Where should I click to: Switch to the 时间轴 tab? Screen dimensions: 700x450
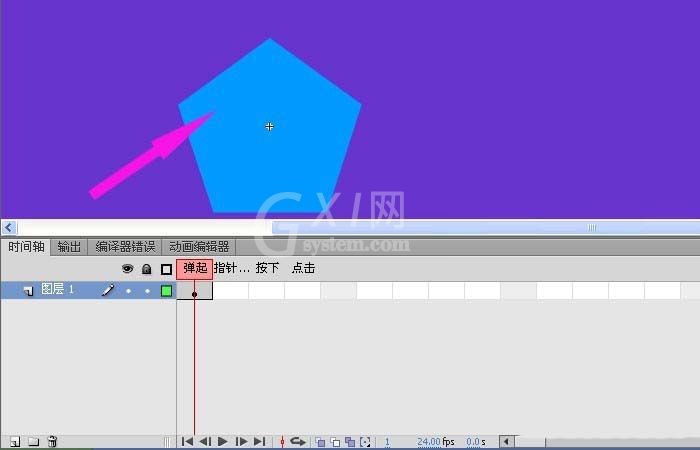26,246
